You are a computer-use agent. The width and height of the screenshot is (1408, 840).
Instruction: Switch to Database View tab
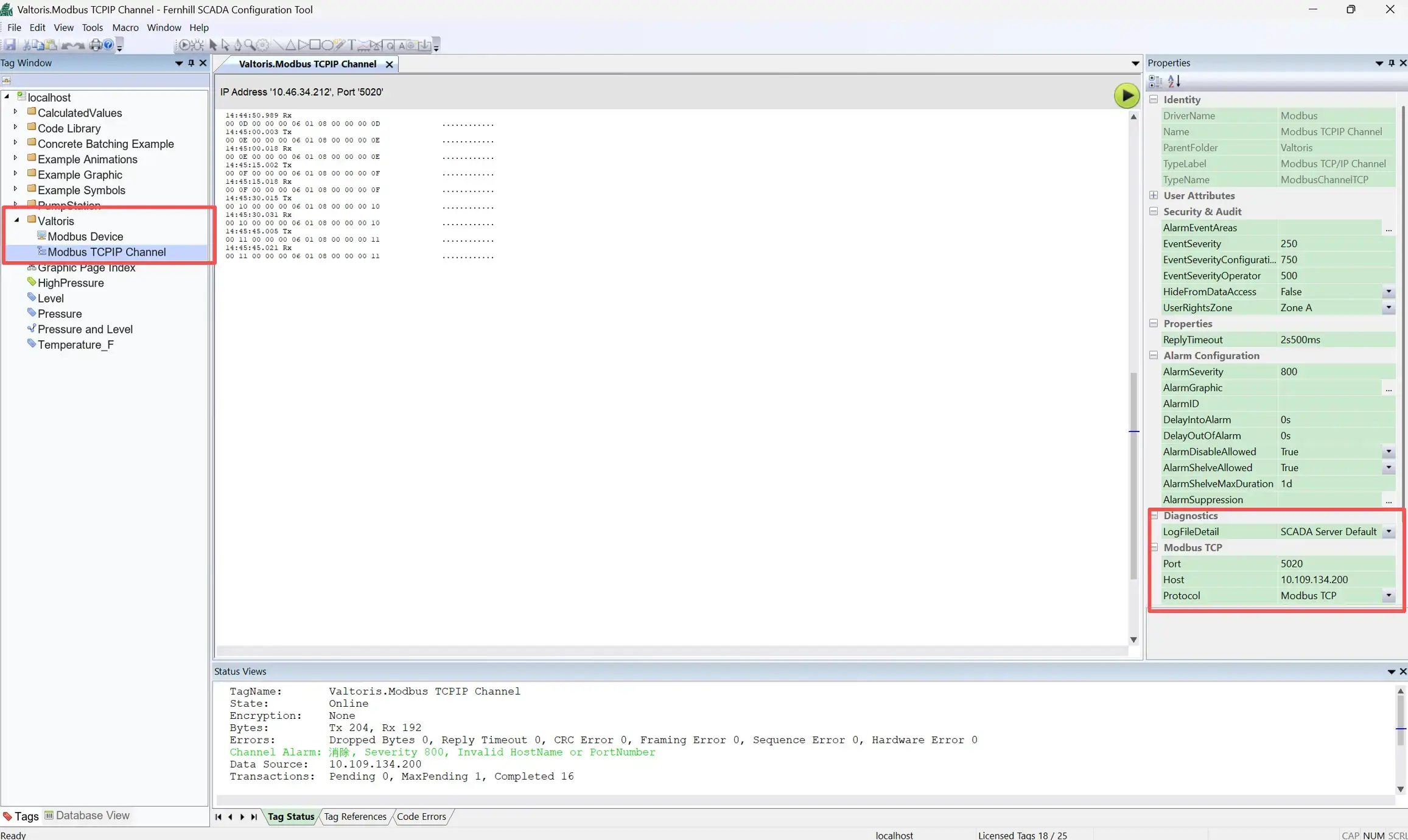coord(87,815)
